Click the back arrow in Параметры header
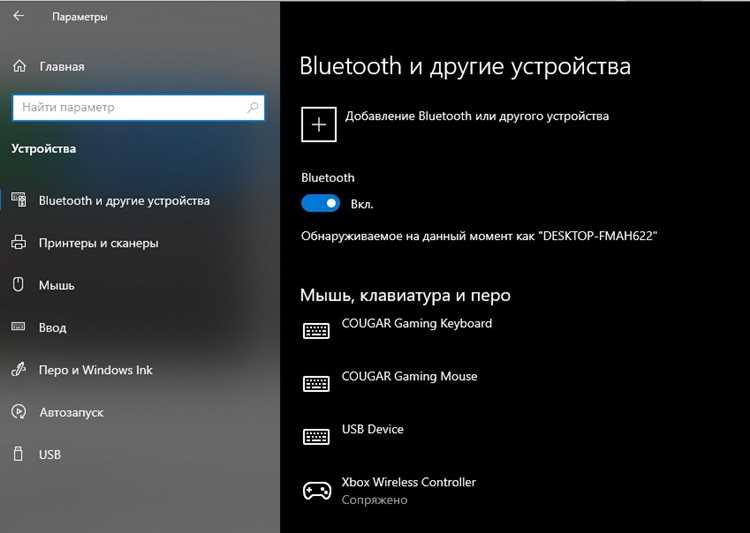 (19, 17)
